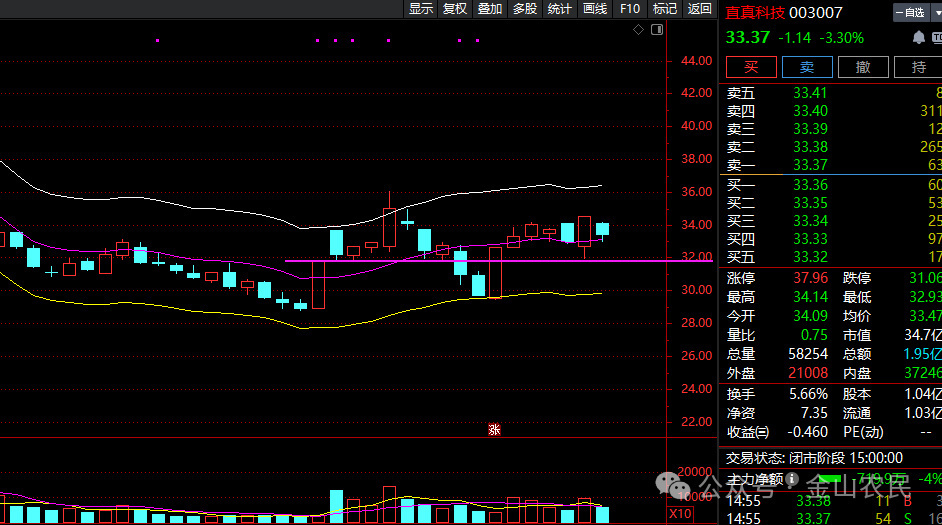Click the diamond marker icon above the chart
Image resolution: width=942 pixels, height=525 pixels.
pyautogui.click(x=639, y=30)
